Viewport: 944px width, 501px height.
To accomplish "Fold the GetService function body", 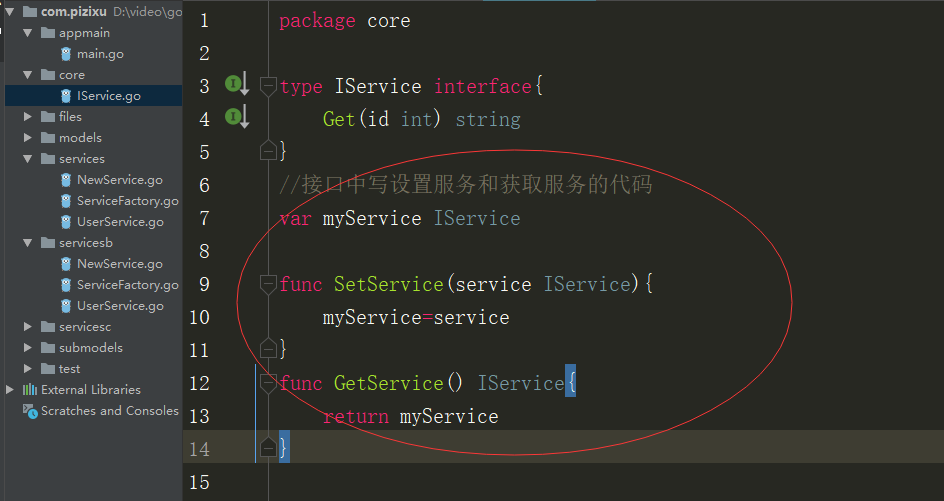I will [268, 383].
